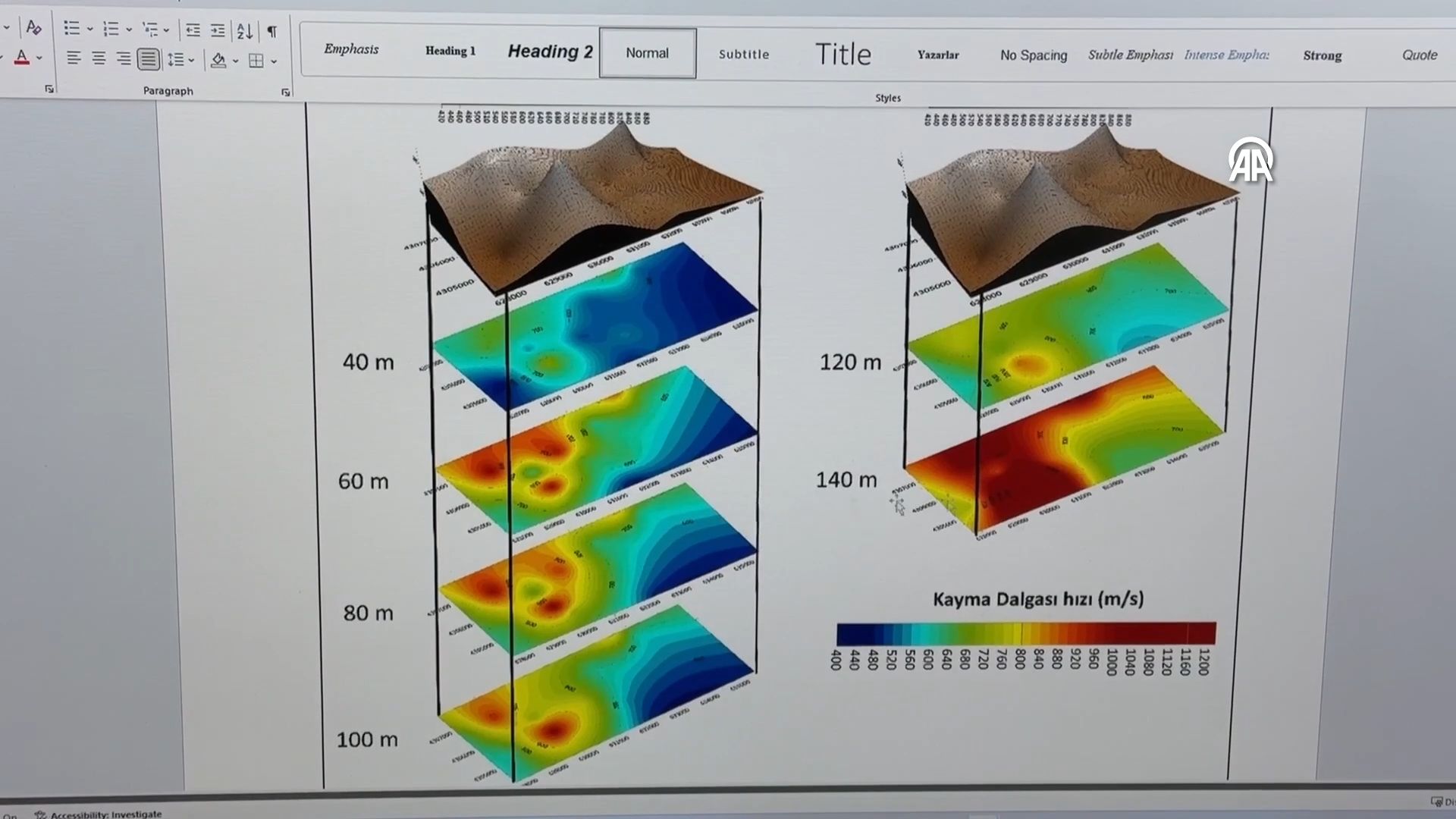Toggle justify text alignment
The height and width of the screenshot is (819, 1456).
pyautogui.click(x=148, y=59)
